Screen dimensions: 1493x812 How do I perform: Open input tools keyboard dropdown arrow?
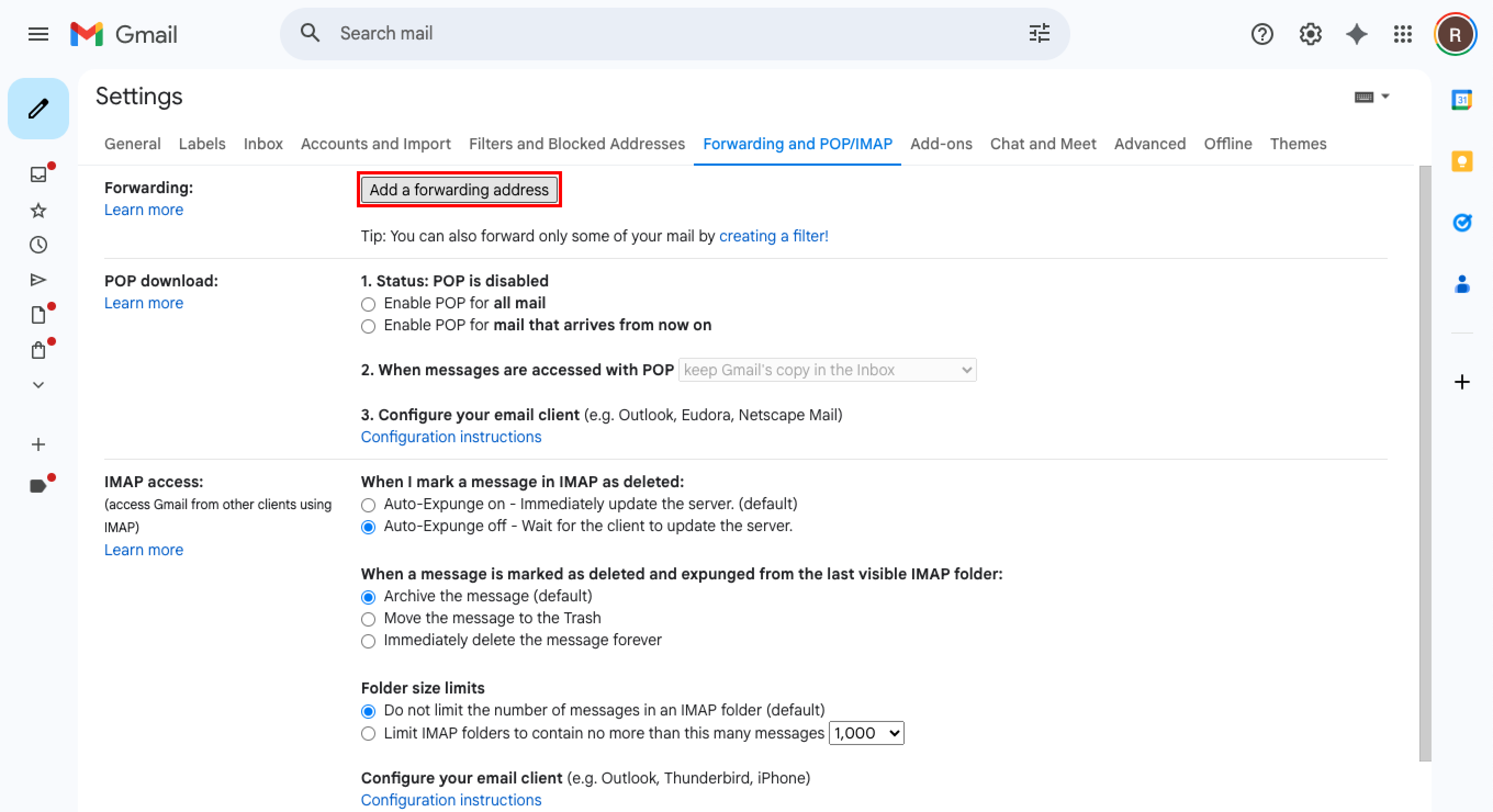(1385, 96)
